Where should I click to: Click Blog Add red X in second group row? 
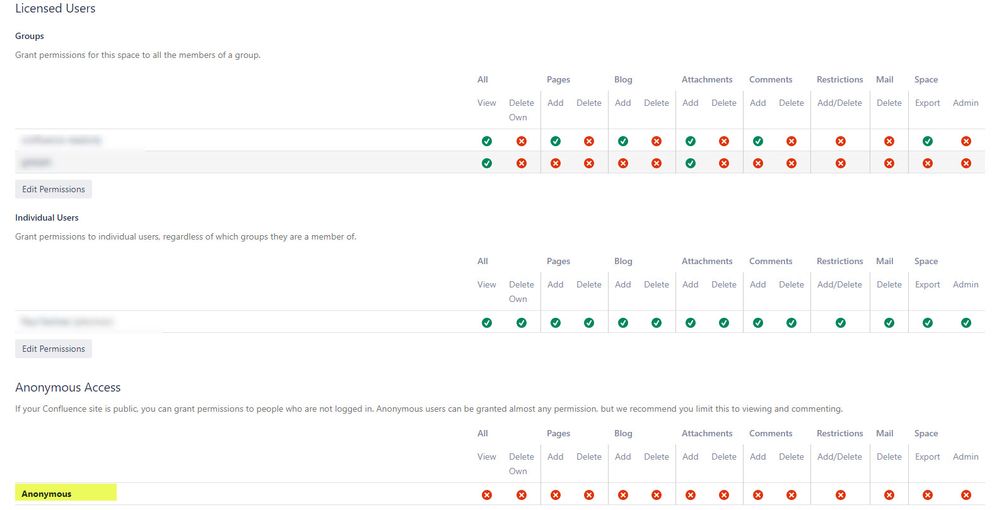point(623,163)
